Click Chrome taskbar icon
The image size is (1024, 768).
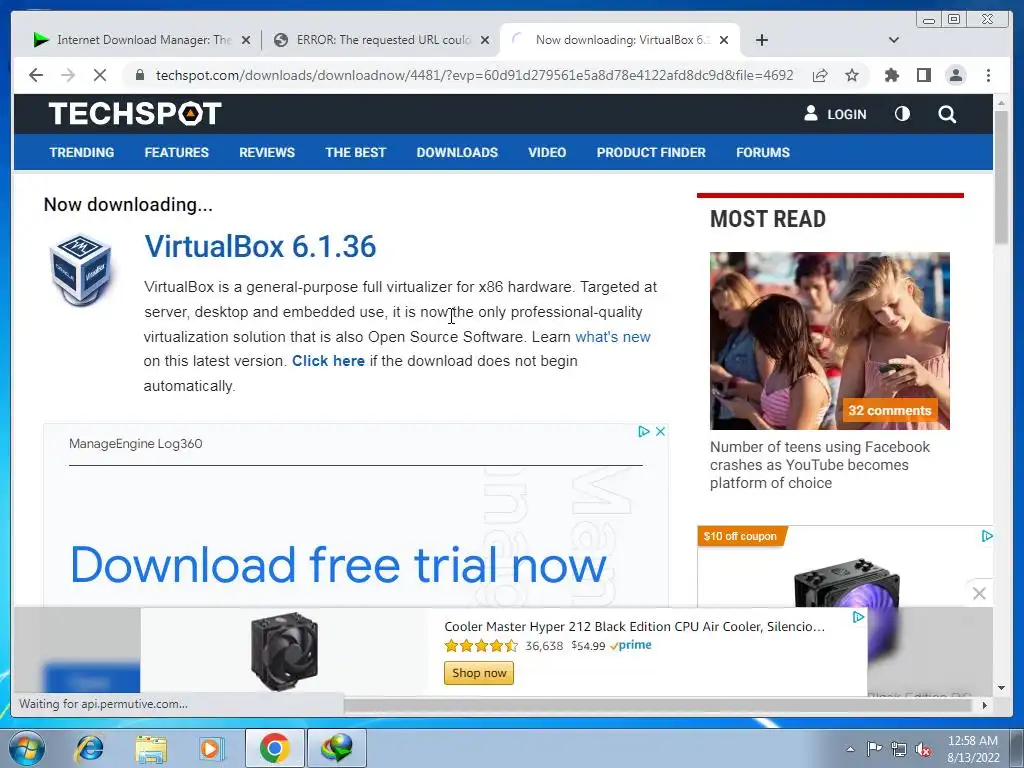click(x=274, y=748)
